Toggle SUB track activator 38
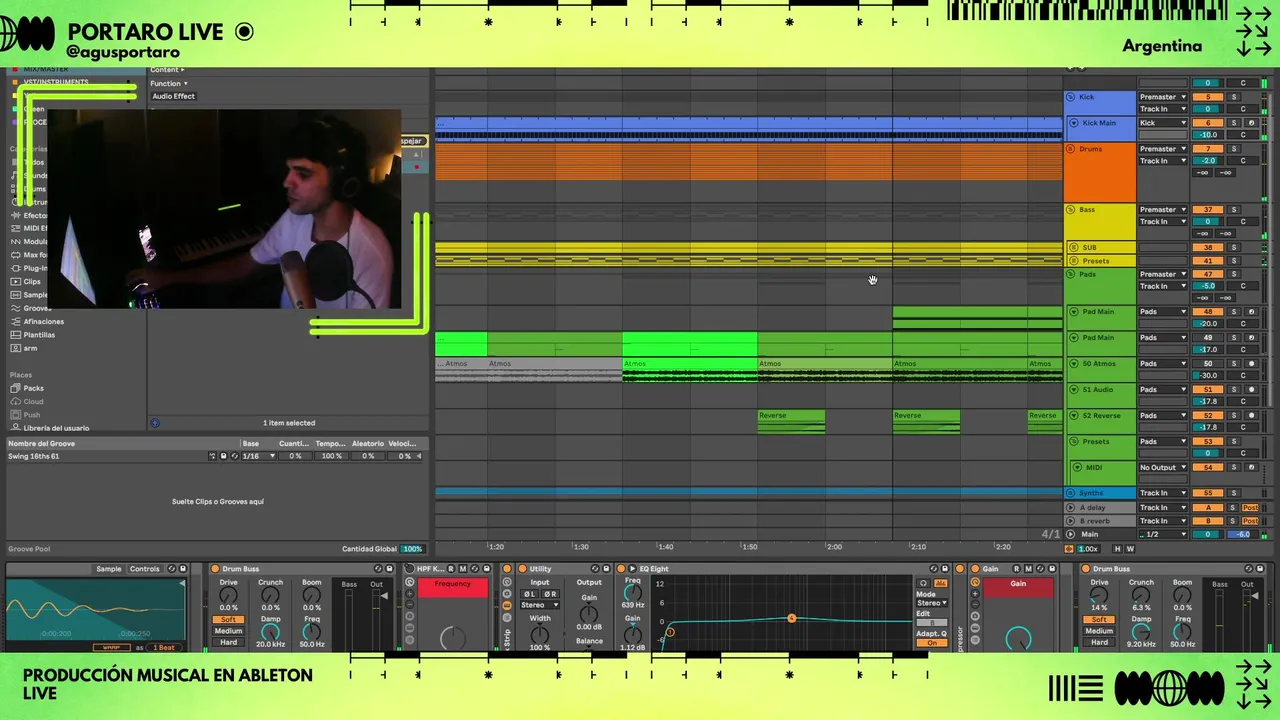 (x=1208, y=247)
